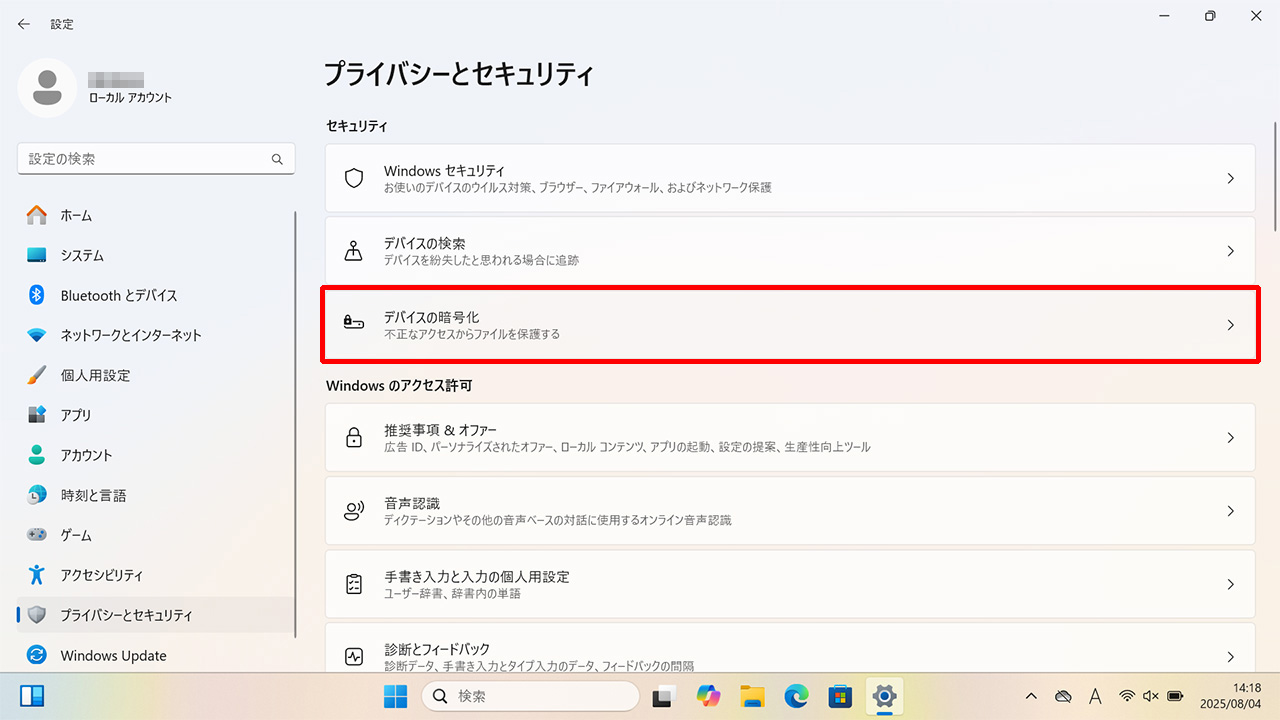Open デバイスの暗号化 settings entry
This screenshot has height=720, width=1280.
(x=790, y=325)
